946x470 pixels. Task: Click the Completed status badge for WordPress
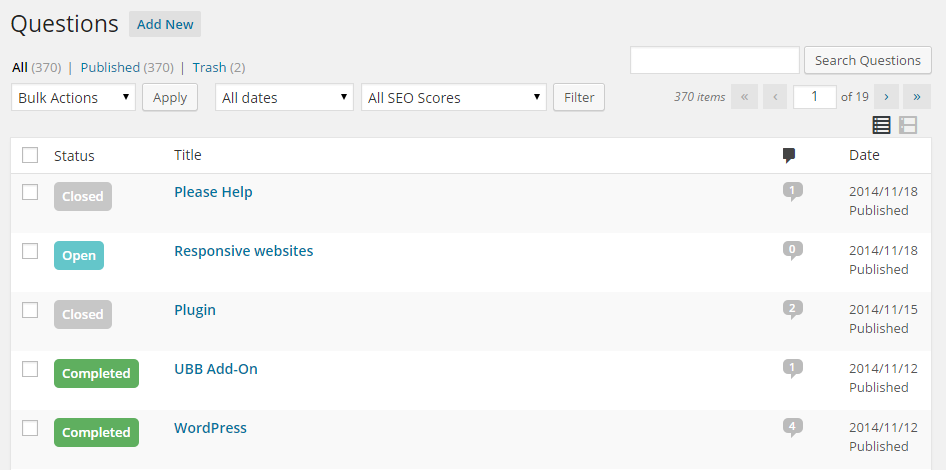tap(96, 432)
